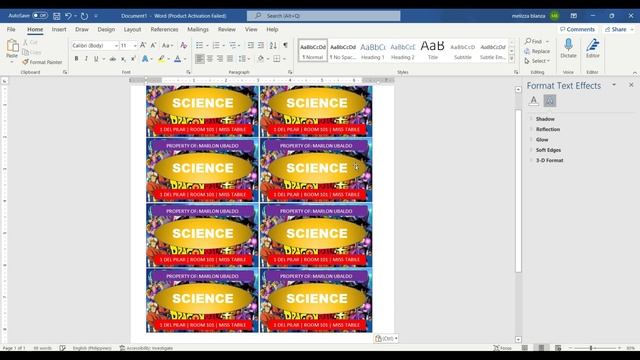The width and height of the screenshot is (640, 360).
Task: Sort the selected text
Action: click(x=273, y=45)
